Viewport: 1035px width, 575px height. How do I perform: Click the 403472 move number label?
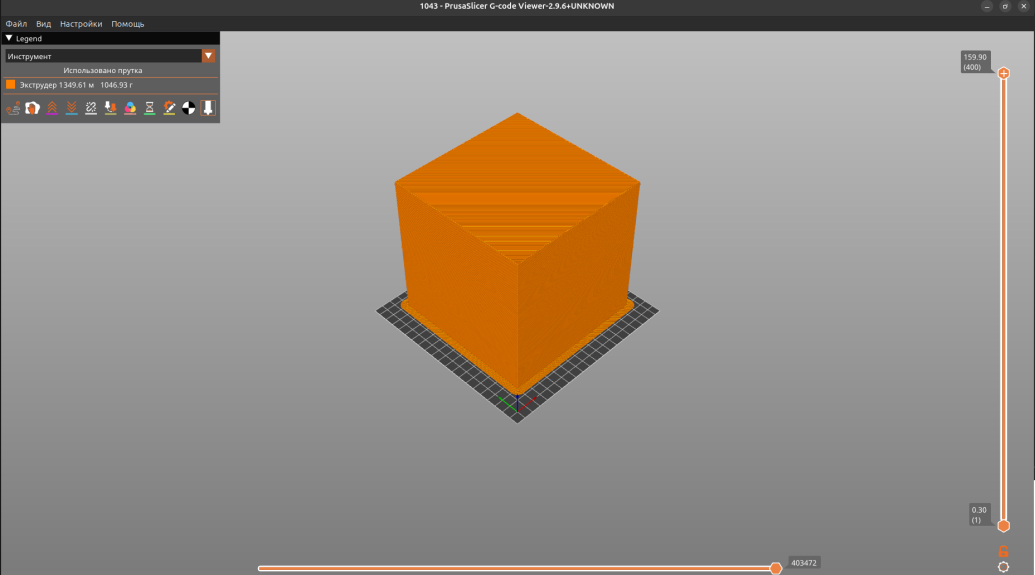[803, 563]
